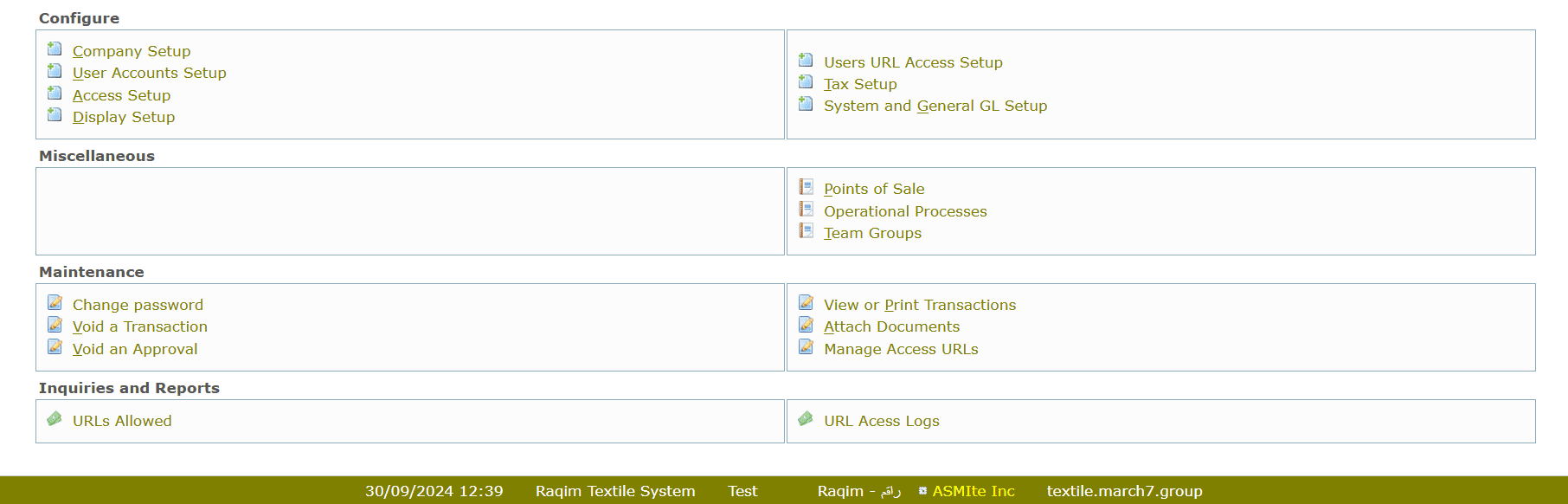Go to Manage Access URLs

tap(900, 349)
